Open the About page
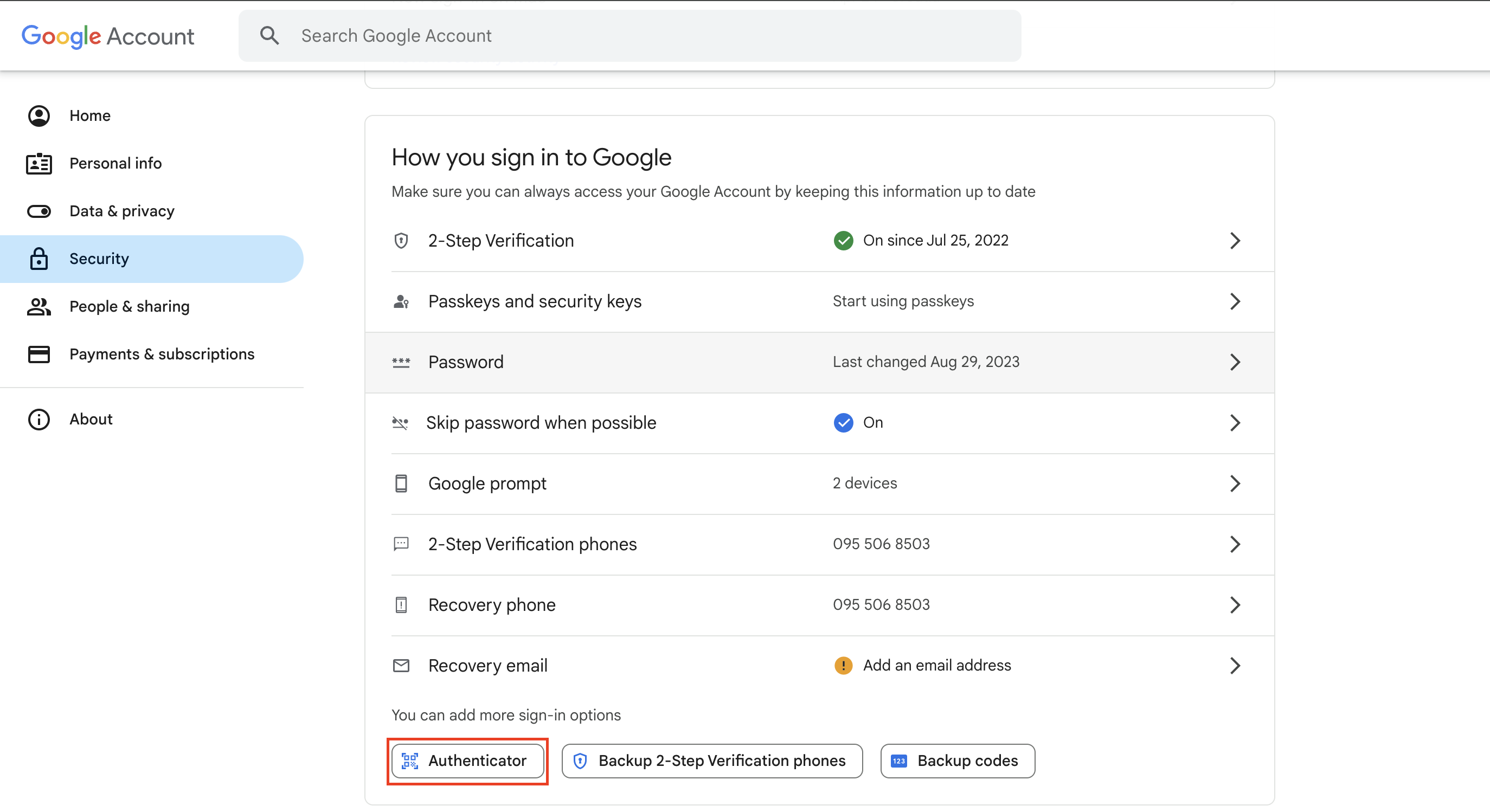Screen dimensions: 1490x812 [x=151, y=420]
